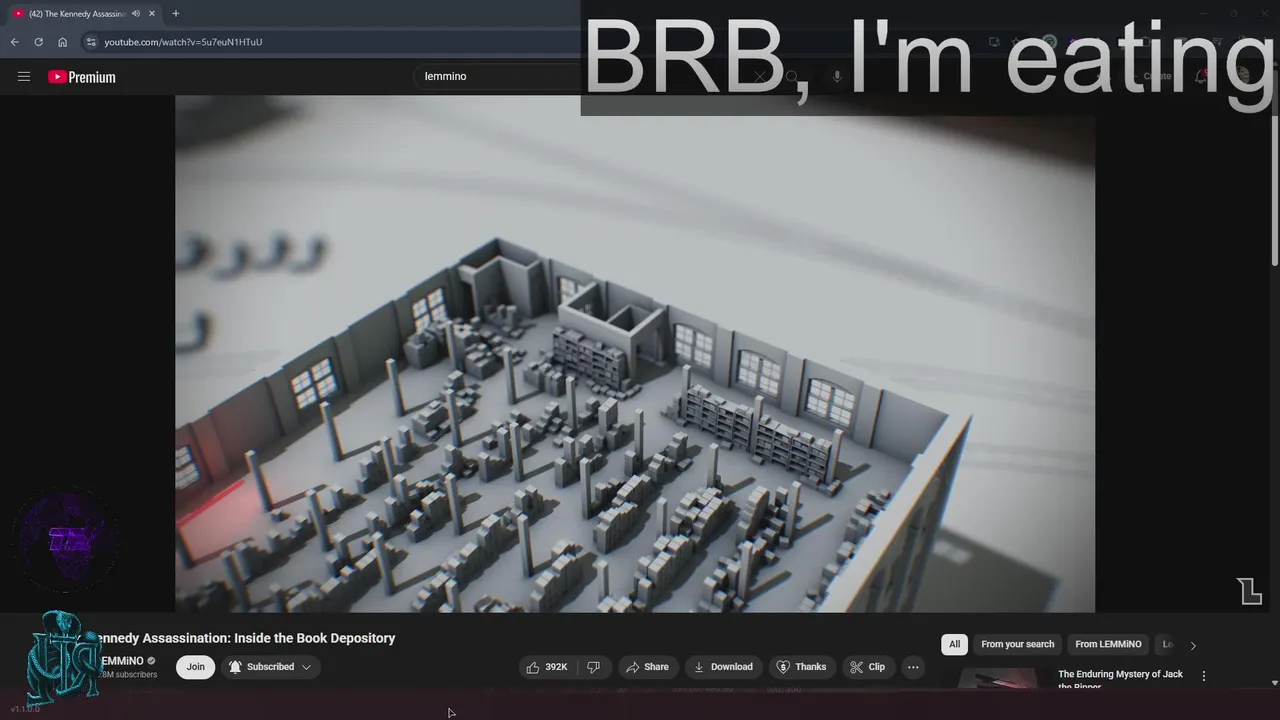Open The Enduring Mystery of Jack the Ripper

1120,679
